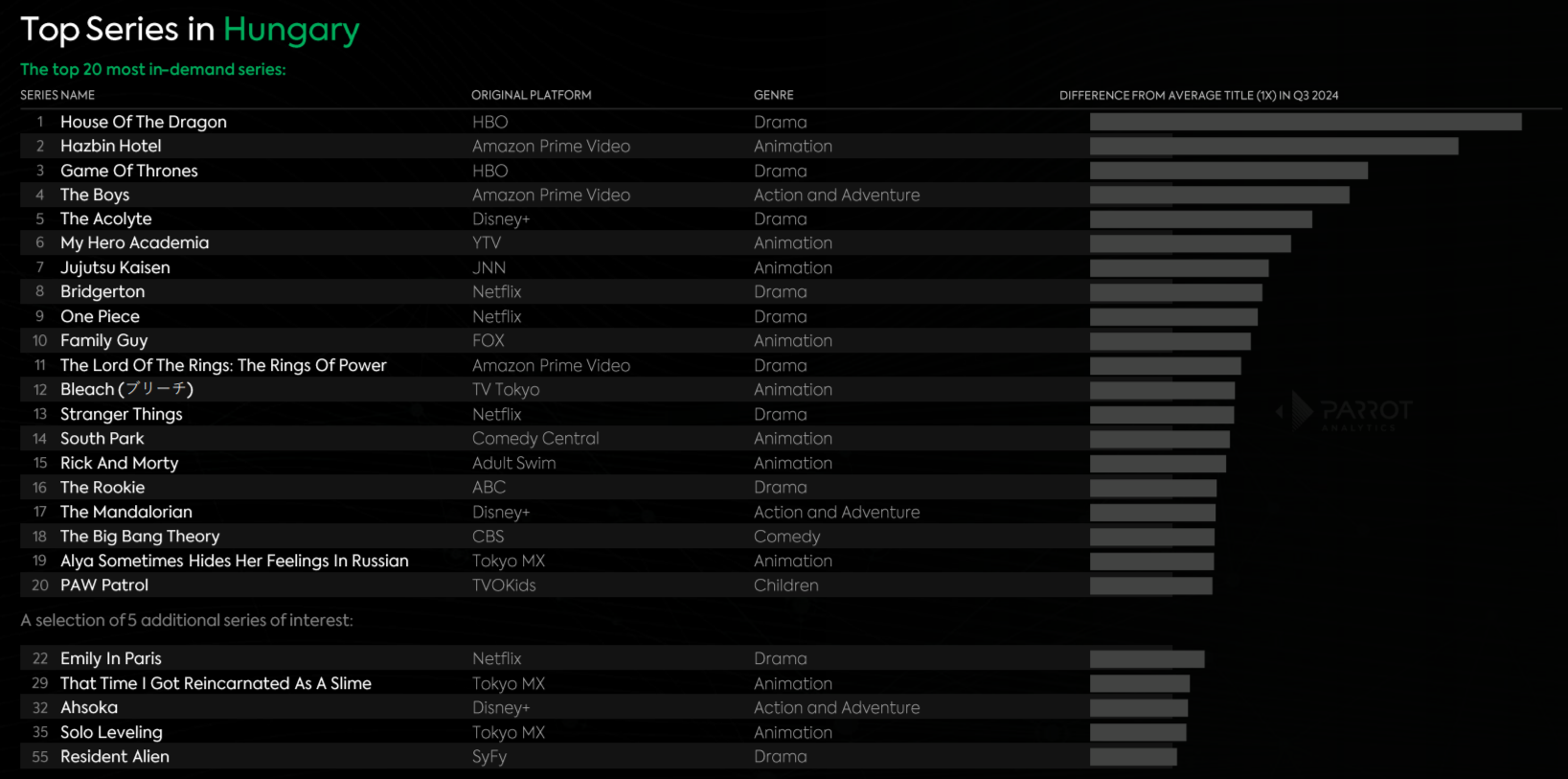Click the demand bar for Emily In Paris
Viewport: 1568px width, 779px height.
[x=1148, y=658]
